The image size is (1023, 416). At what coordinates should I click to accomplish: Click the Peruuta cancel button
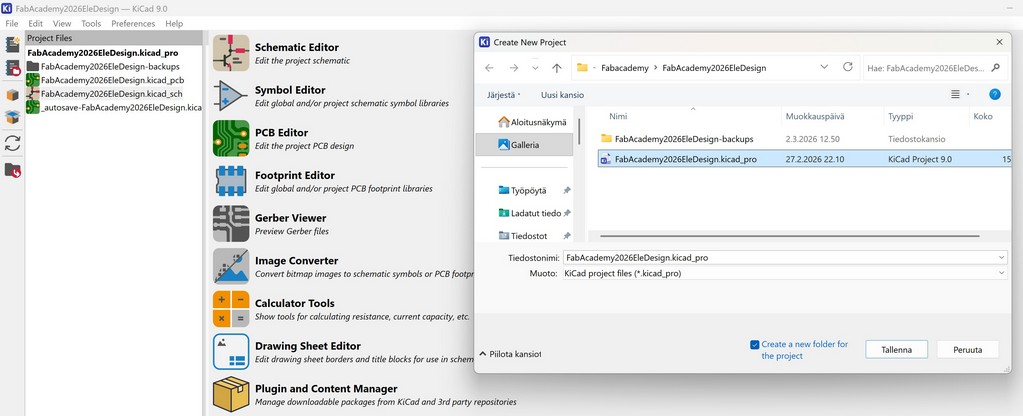pos(968,350)
